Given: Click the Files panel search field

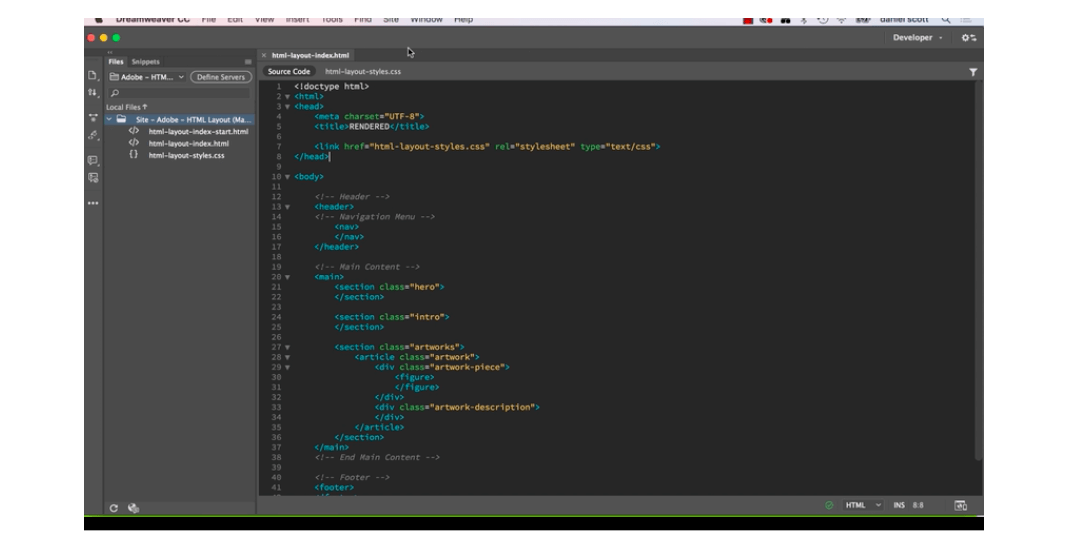Looking at the screenshot, I should pos(179,93).
